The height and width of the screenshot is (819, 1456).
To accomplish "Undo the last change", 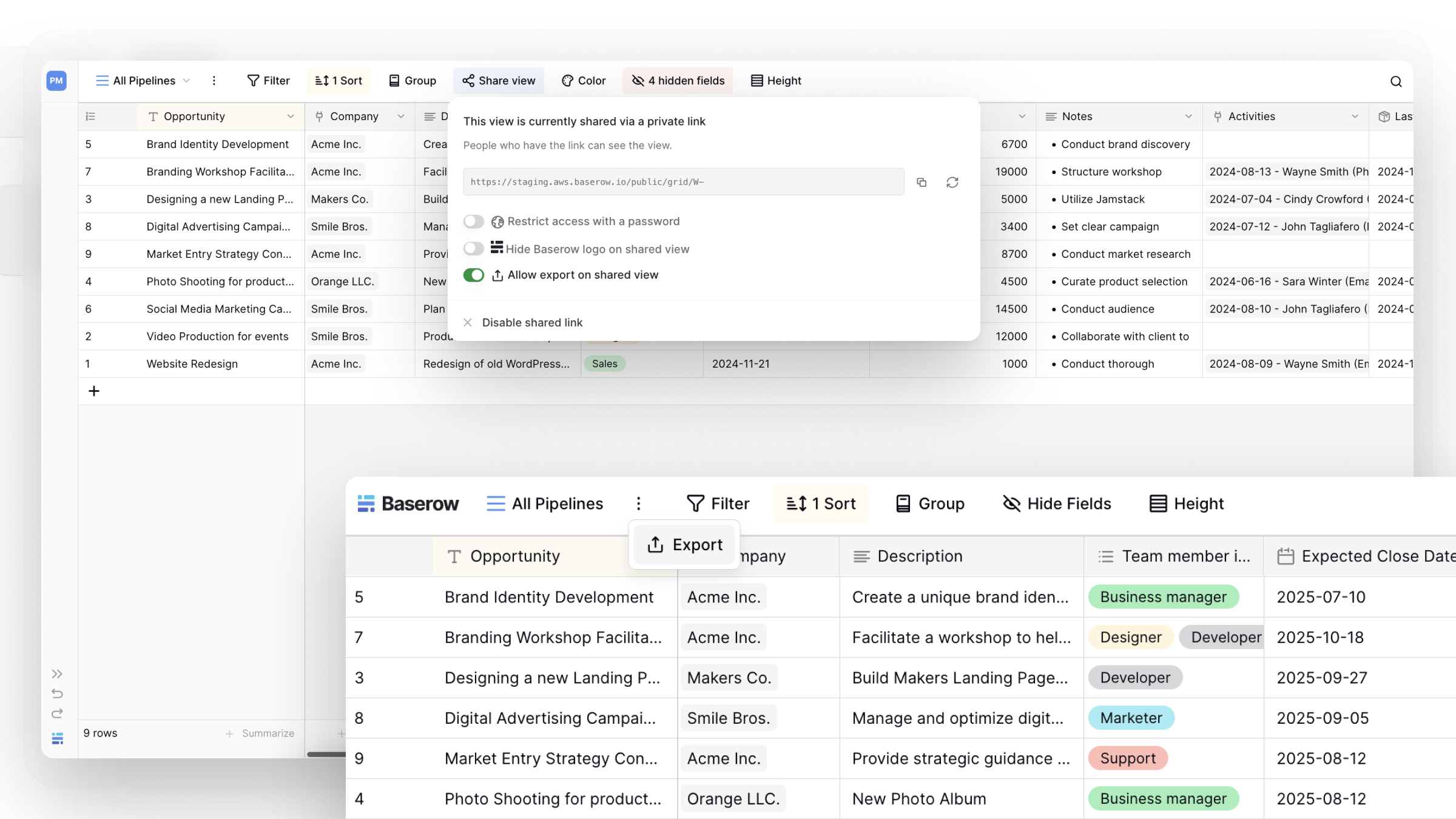I will click(57, 693).
